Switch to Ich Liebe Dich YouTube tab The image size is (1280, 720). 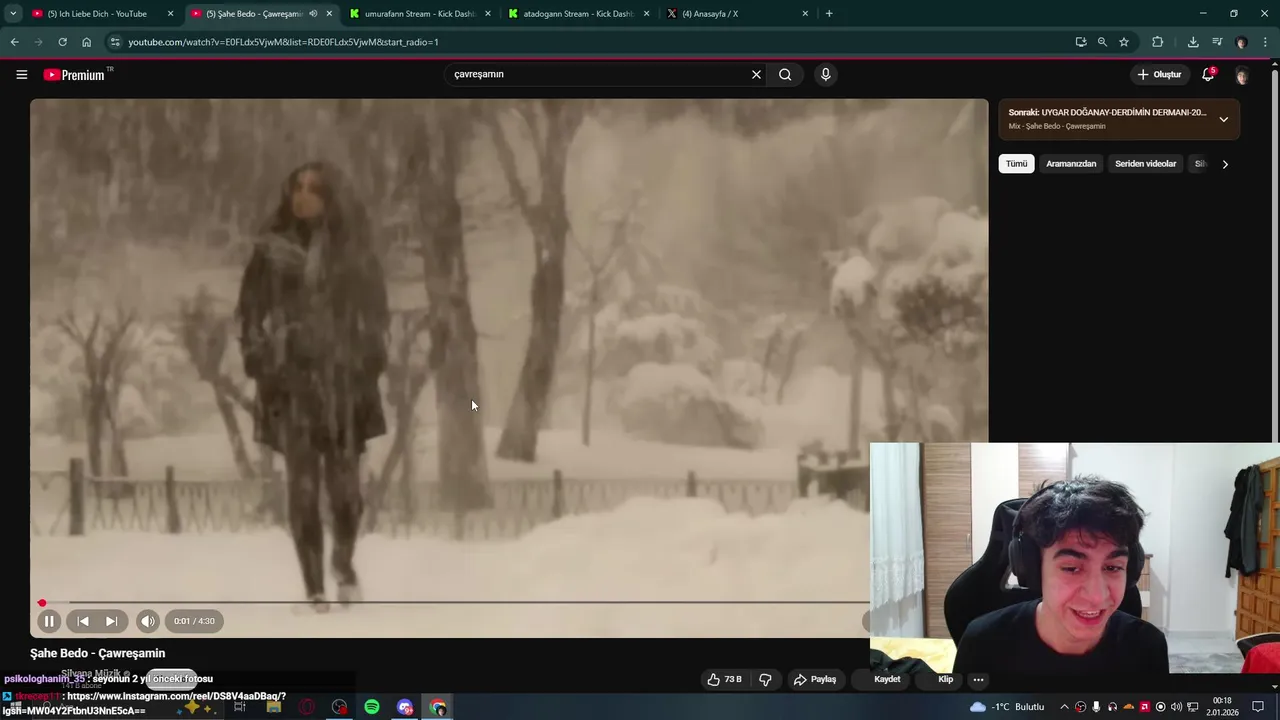(96, 14)
